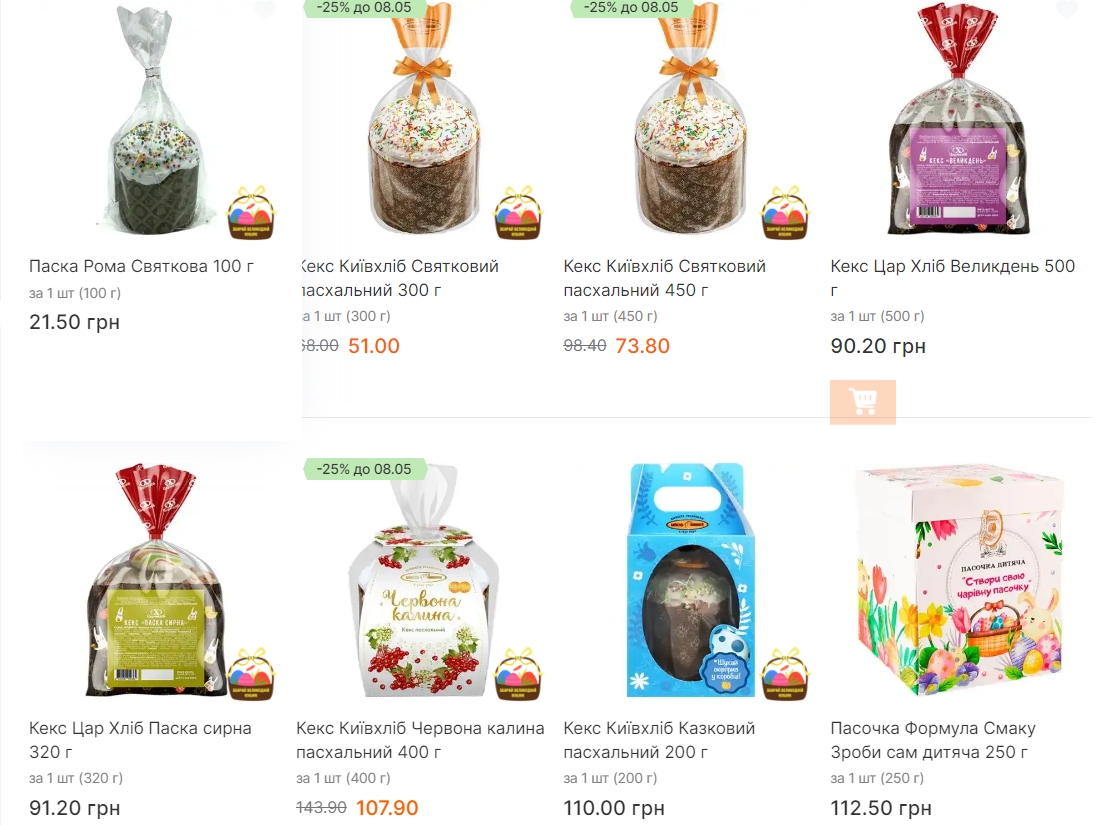Open Кекс Київхліб Святковий пасхальний 300 г link
This screenshot has height=825, width=1106.
(400, 279)
